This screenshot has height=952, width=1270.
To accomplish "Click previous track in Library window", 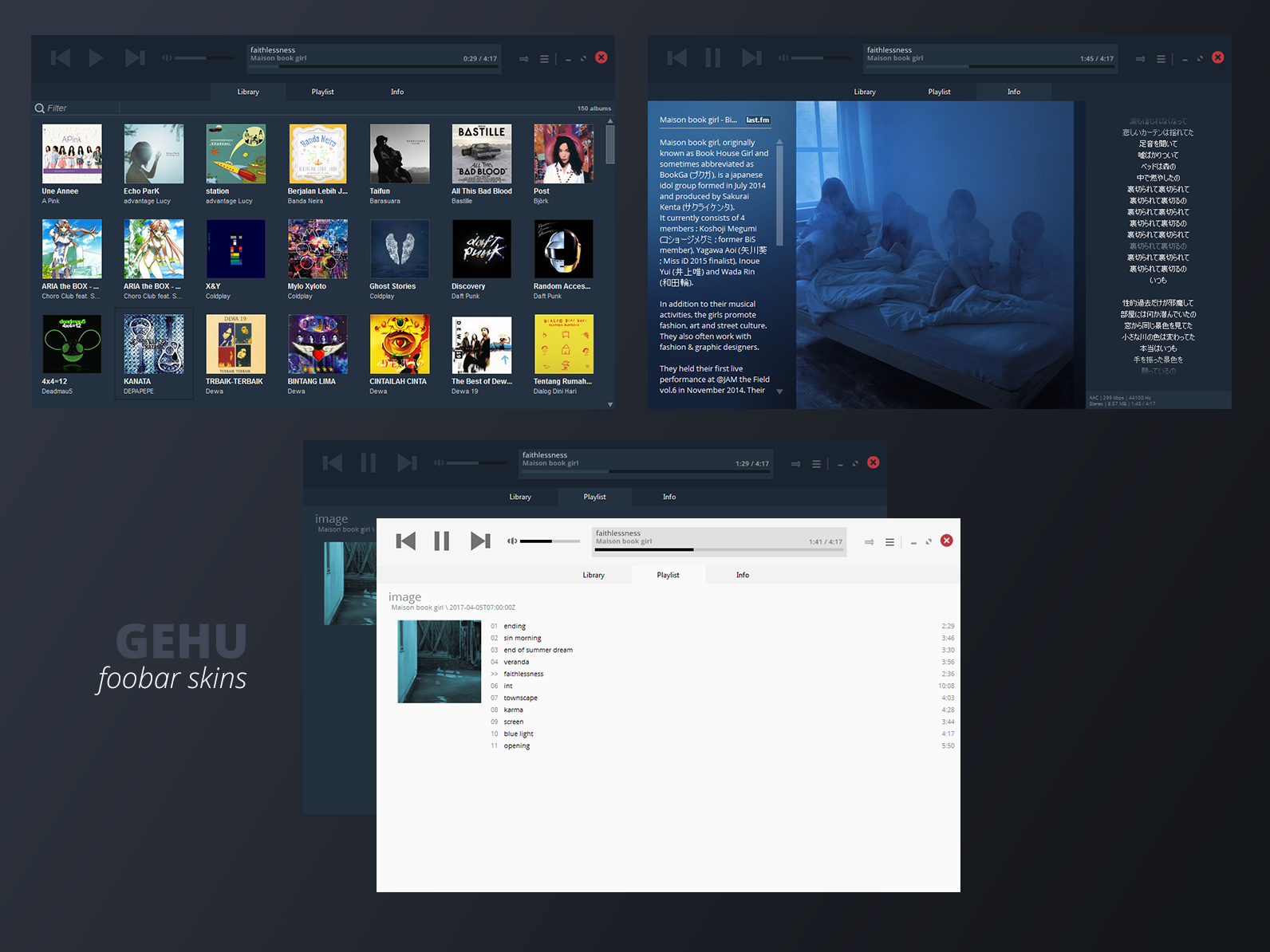I will 61,57.
